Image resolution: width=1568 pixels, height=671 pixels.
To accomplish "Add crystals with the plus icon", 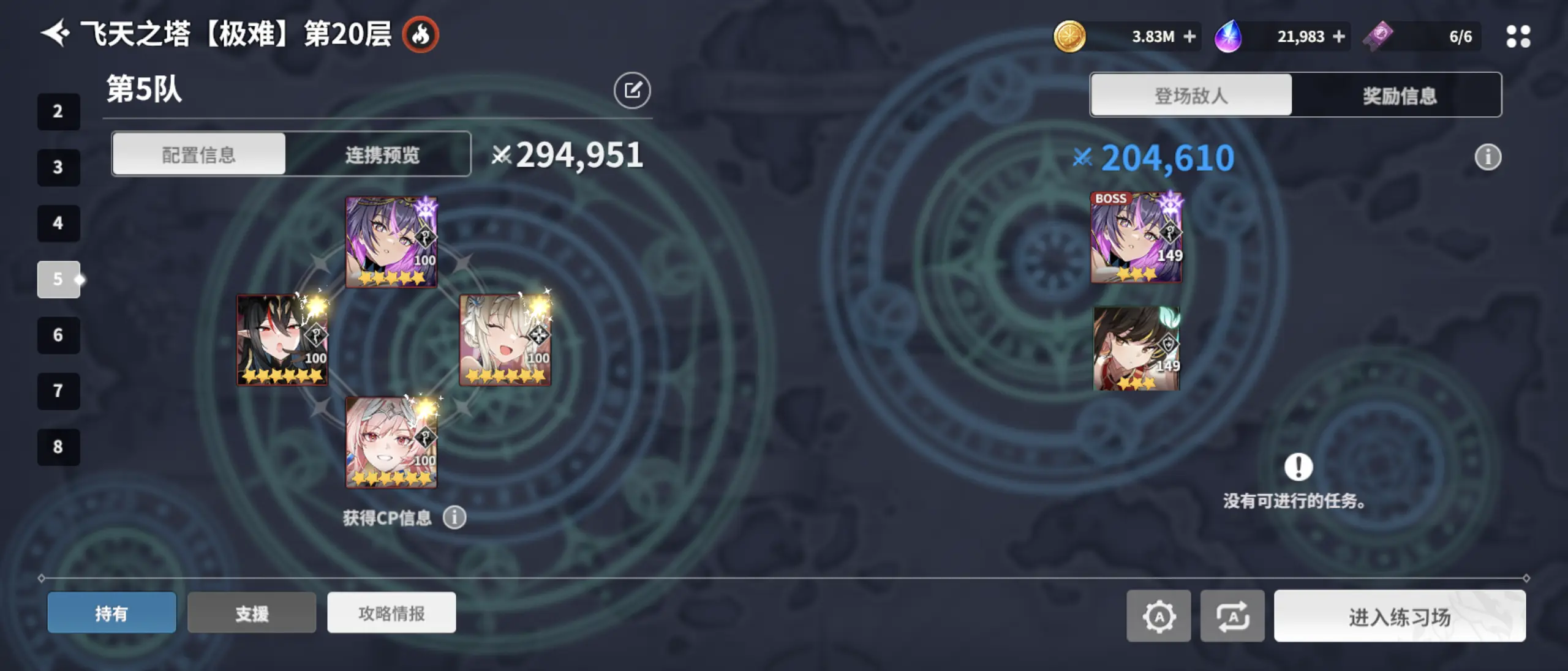I will [x=1339, y=37].
